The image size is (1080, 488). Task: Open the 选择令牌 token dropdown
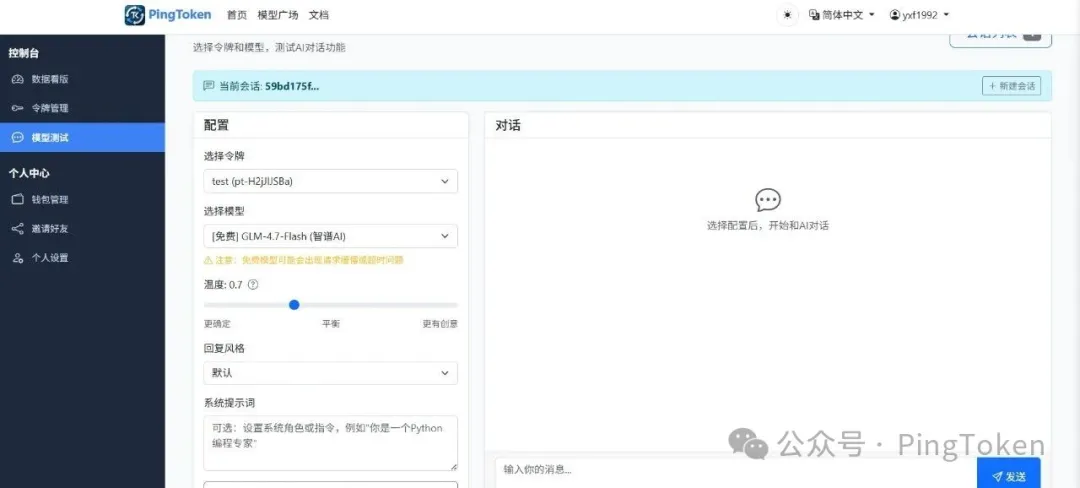tap(331, 181)
